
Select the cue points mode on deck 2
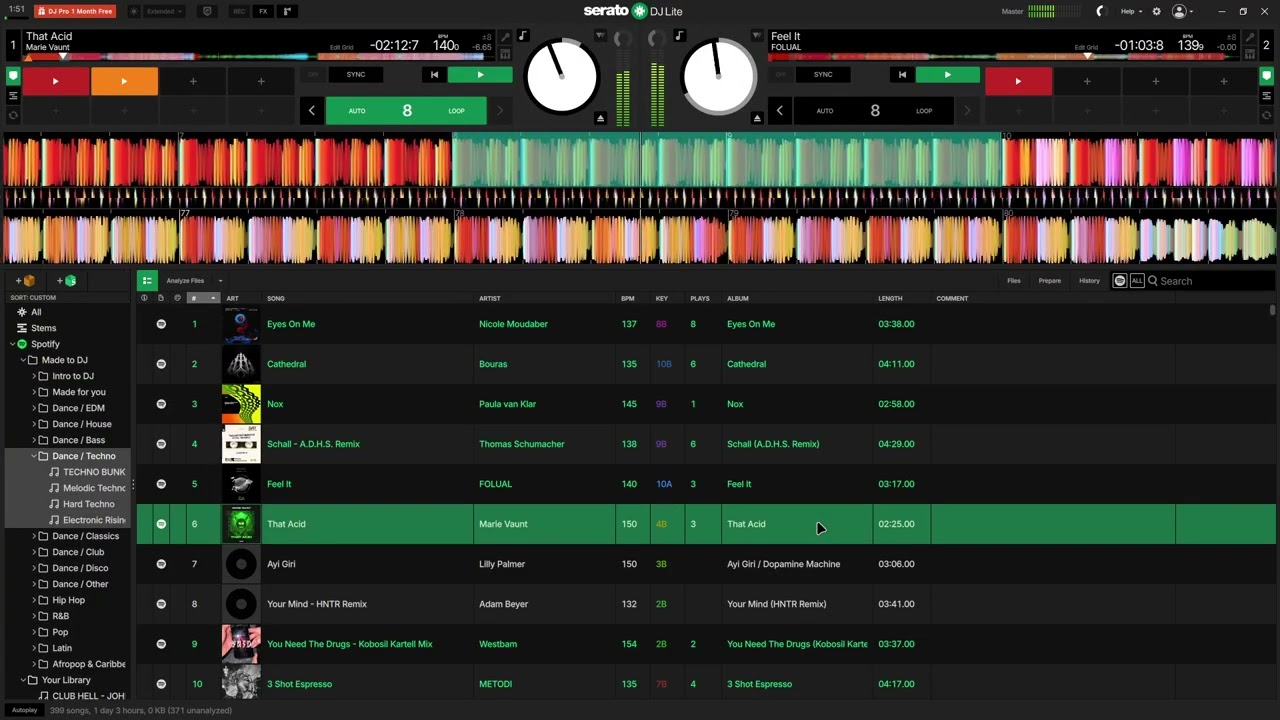[x=1266, y=75]
